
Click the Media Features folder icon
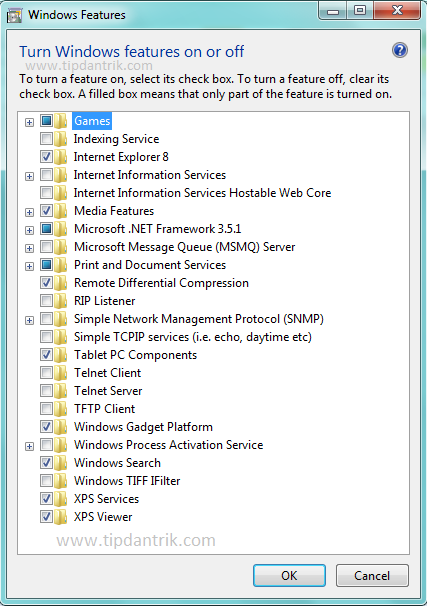(60, 211)
